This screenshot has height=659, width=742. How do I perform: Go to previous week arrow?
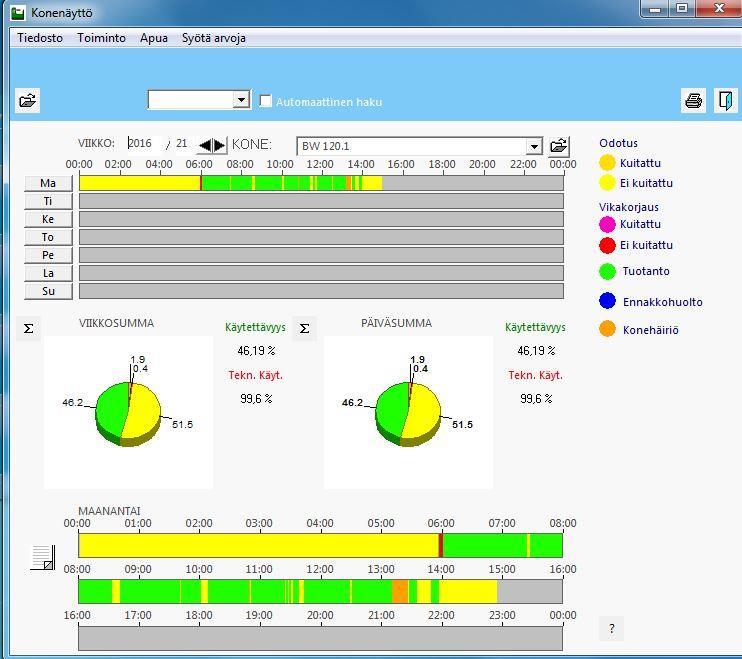click(x=205, y=145)
